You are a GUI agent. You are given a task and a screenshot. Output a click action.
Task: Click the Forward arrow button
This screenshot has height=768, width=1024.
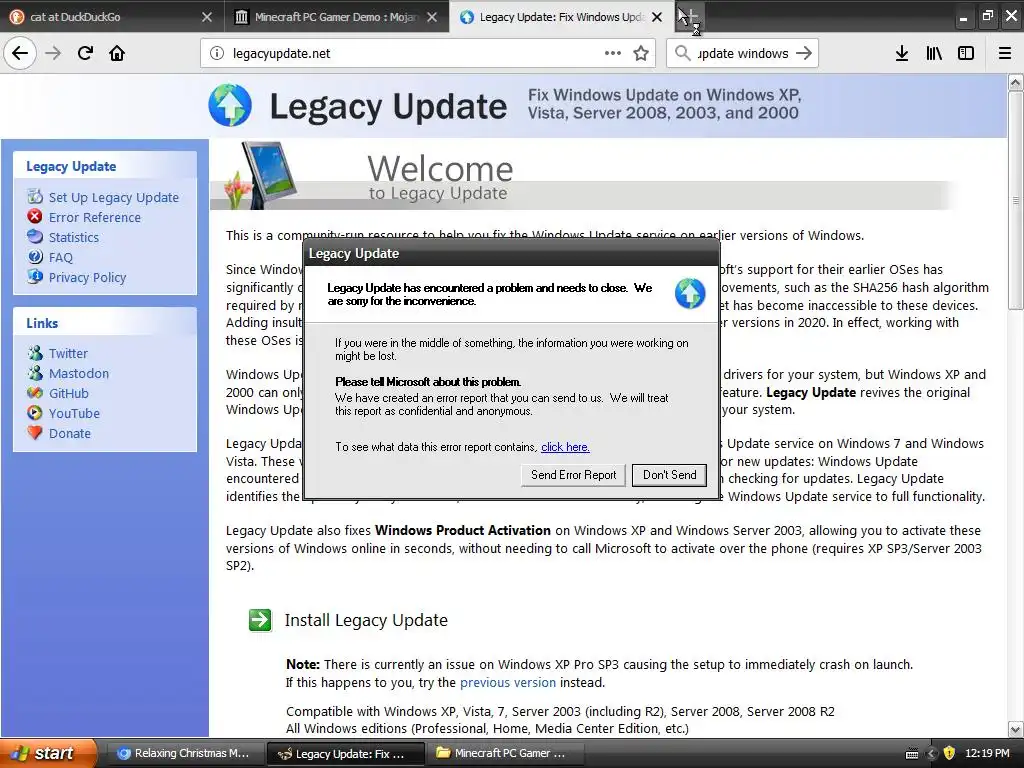coord(53,53)
